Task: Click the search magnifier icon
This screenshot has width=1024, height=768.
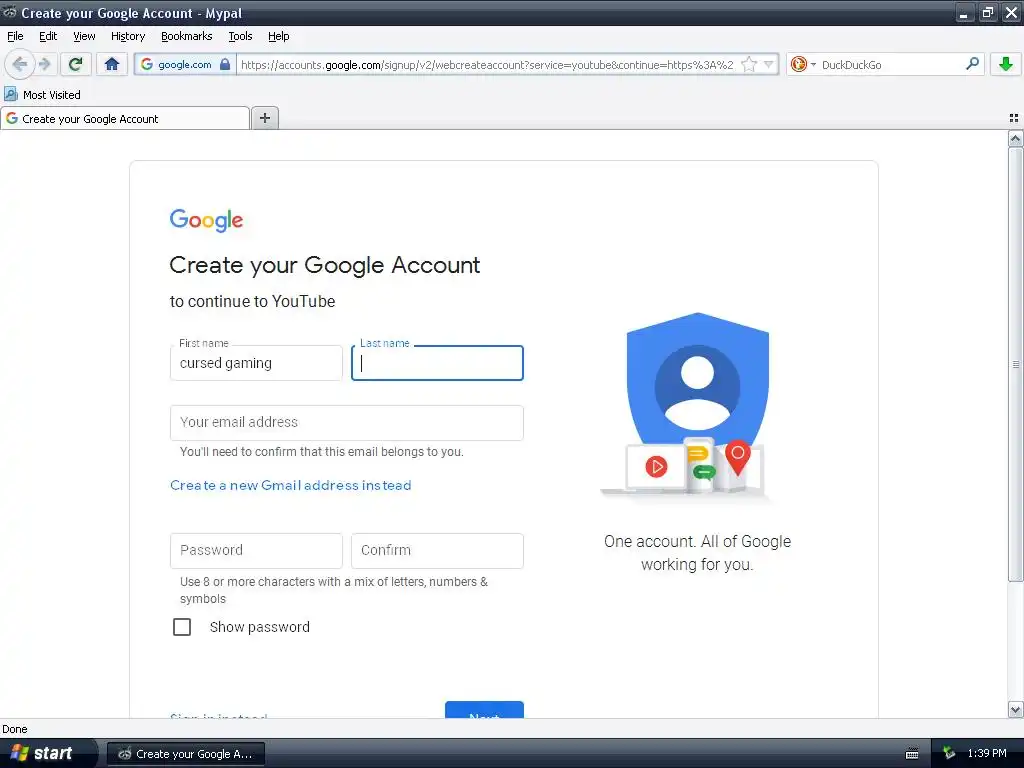Action: (972, 64)
